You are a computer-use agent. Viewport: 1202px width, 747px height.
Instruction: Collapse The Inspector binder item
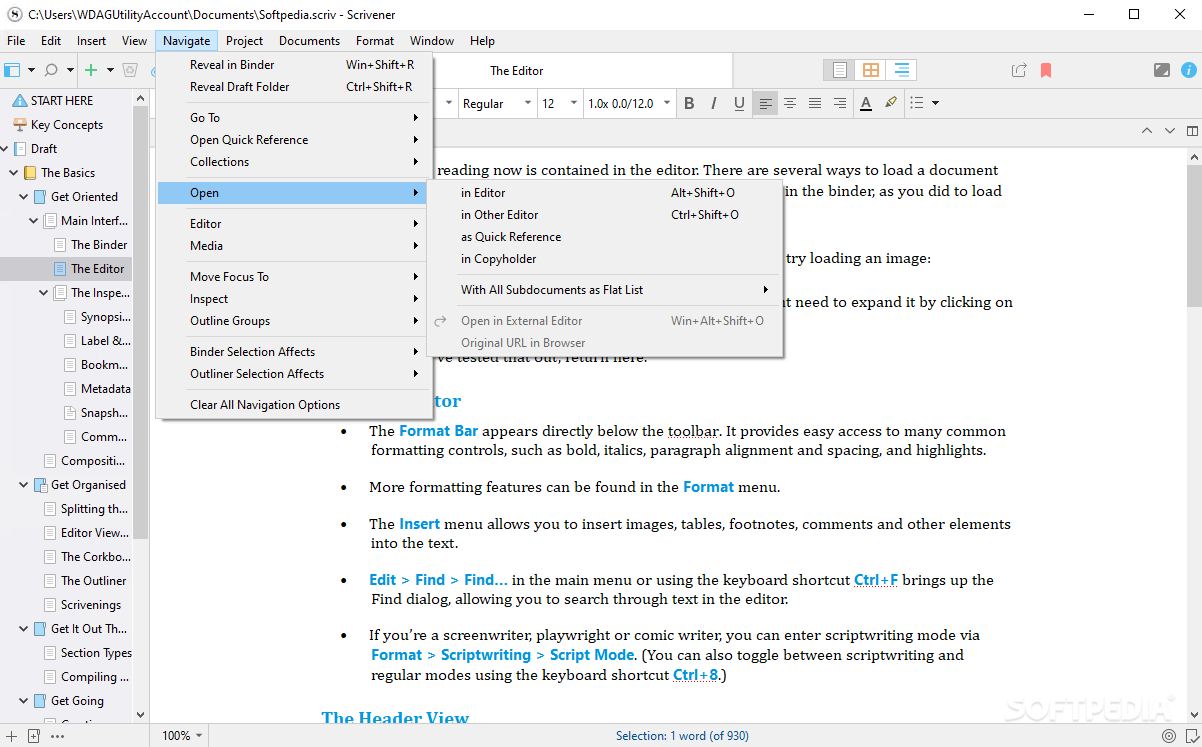44,293
